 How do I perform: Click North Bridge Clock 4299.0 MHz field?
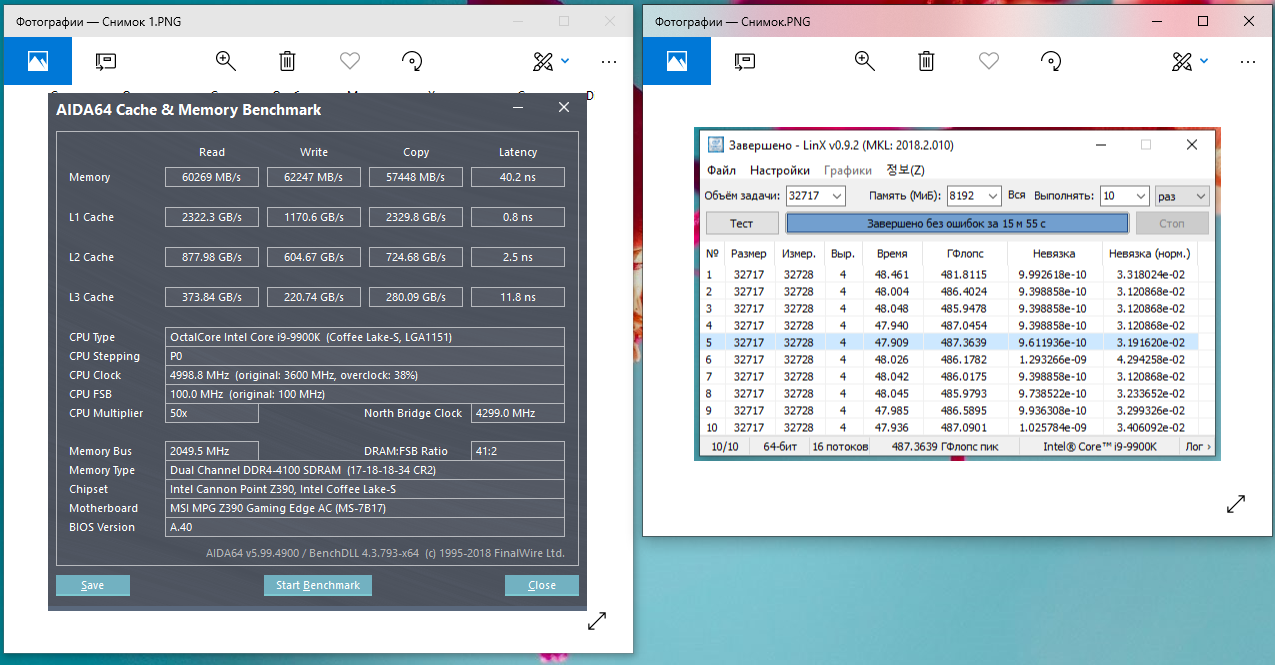518,413
